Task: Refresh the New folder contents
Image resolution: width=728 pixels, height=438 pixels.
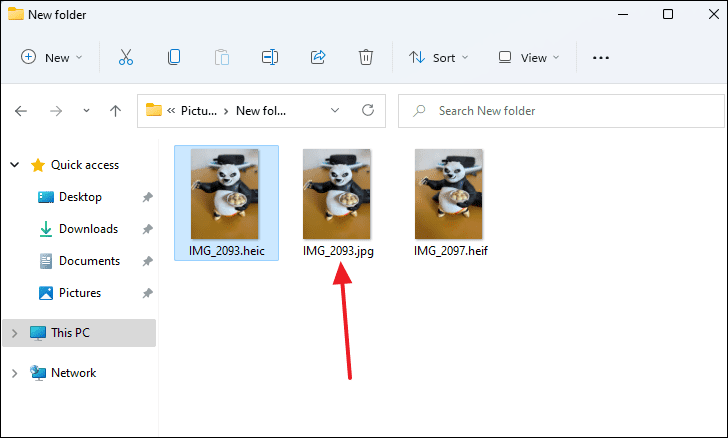Action: point(368,110)
